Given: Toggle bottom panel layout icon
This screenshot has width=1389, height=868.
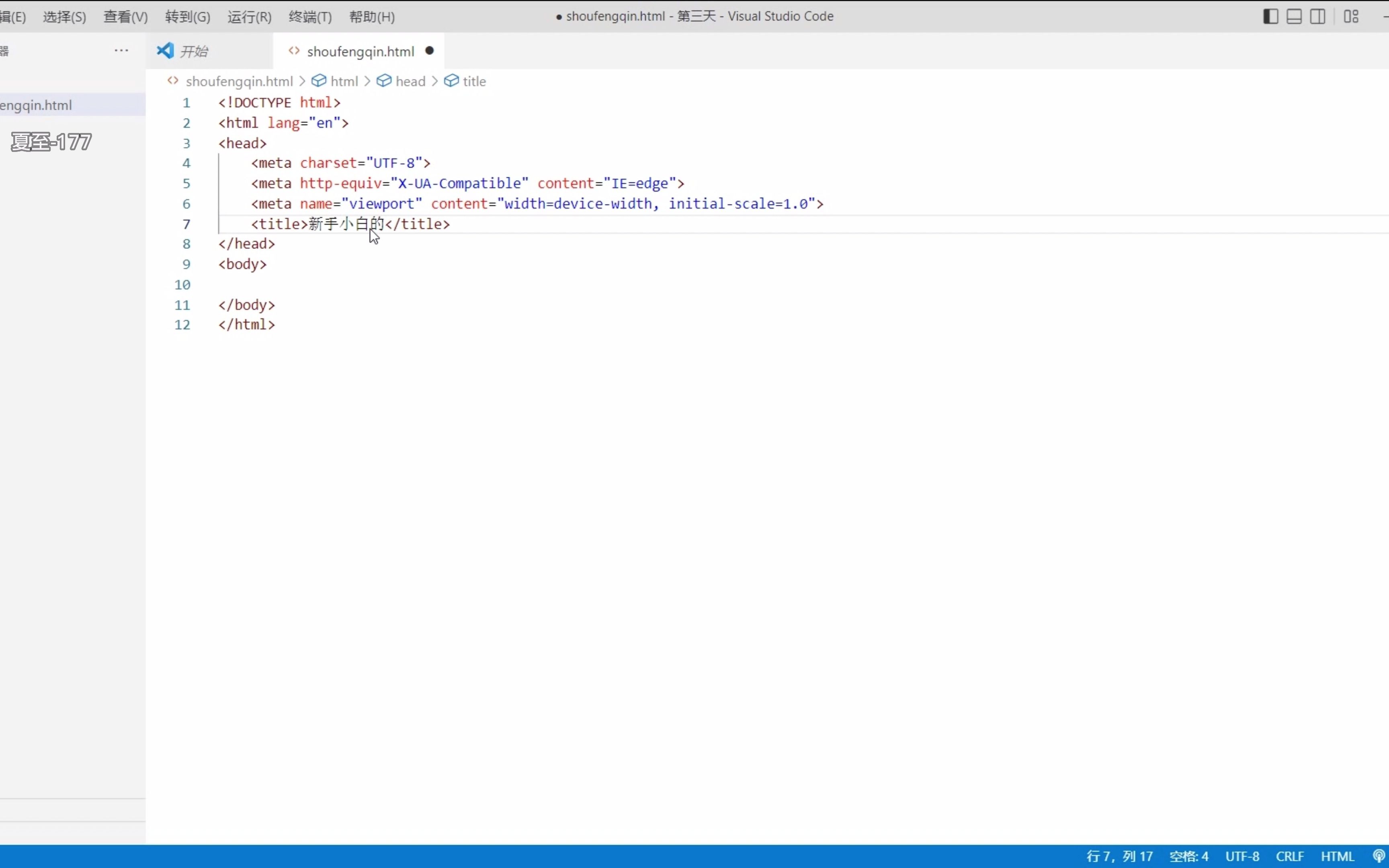Looking at the screenshot, I should point(1294,16).
